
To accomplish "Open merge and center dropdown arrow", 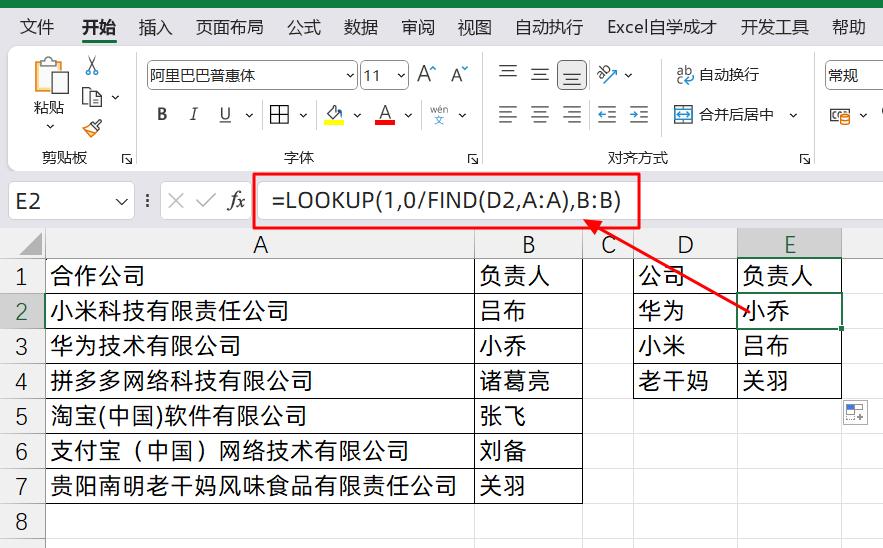I will (793, 115).
